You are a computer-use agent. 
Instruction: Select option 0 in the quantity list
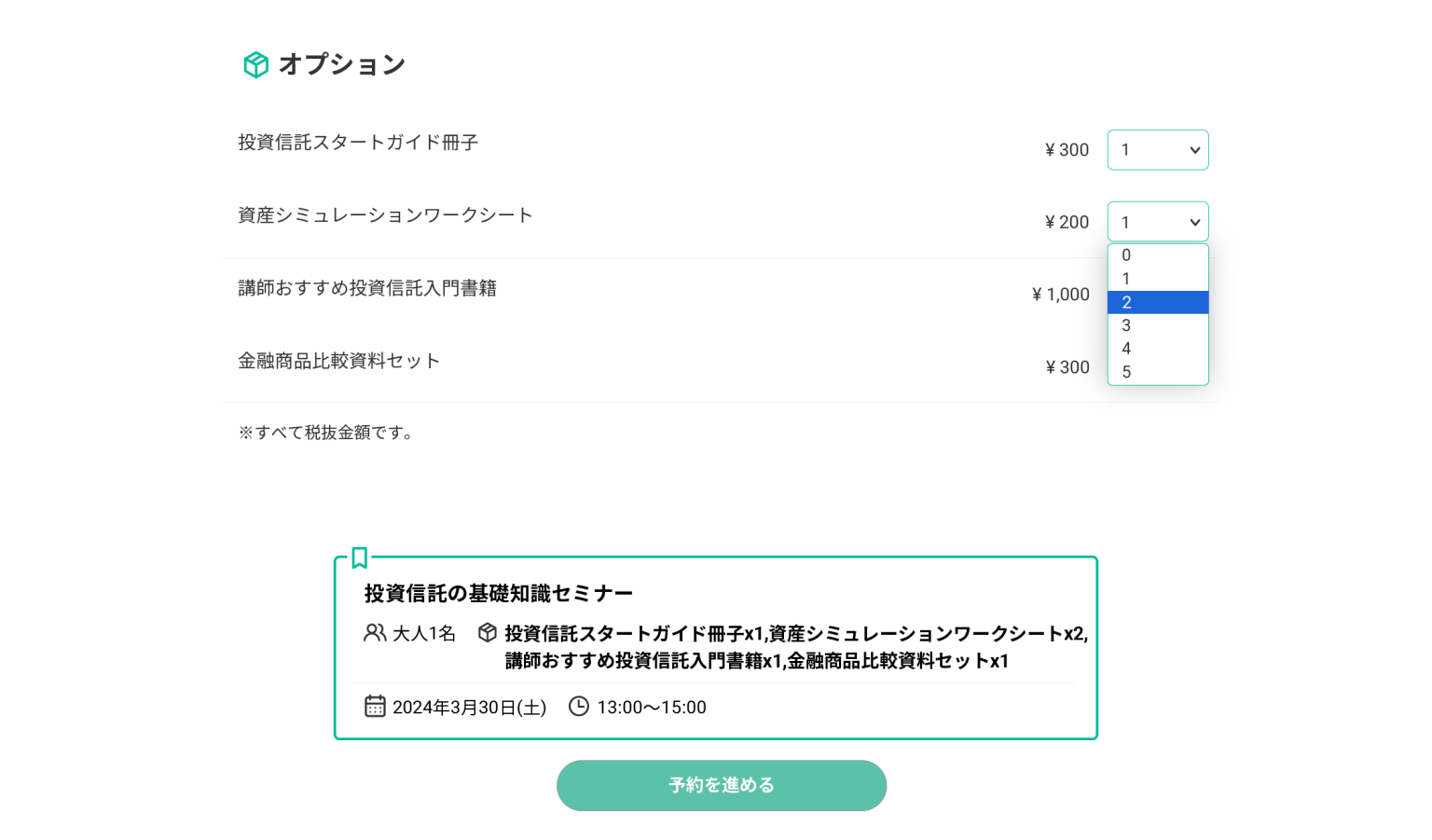[x=1158, y=255]
